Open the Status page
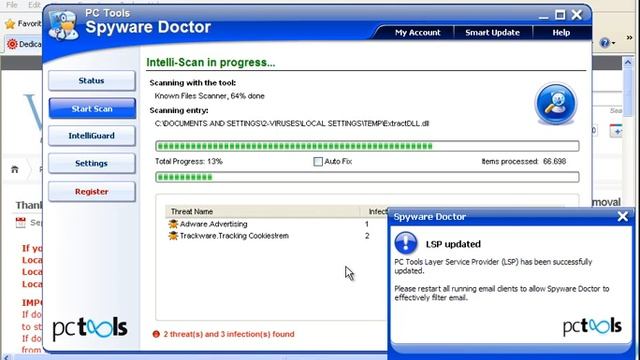Image resolution: width=640 pixels, height=360 pixels. (92, 81)
